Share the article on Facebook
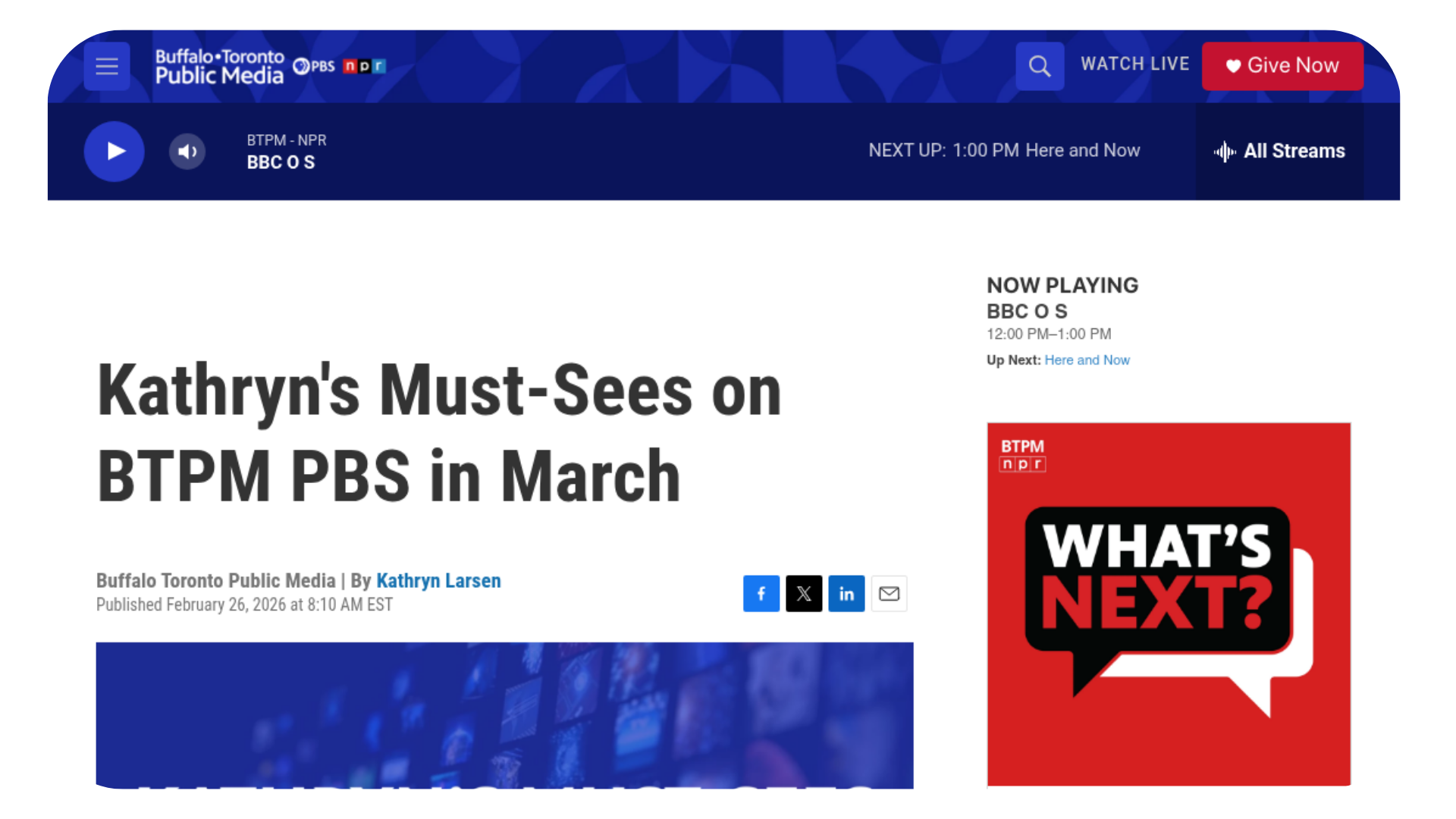 761,594
